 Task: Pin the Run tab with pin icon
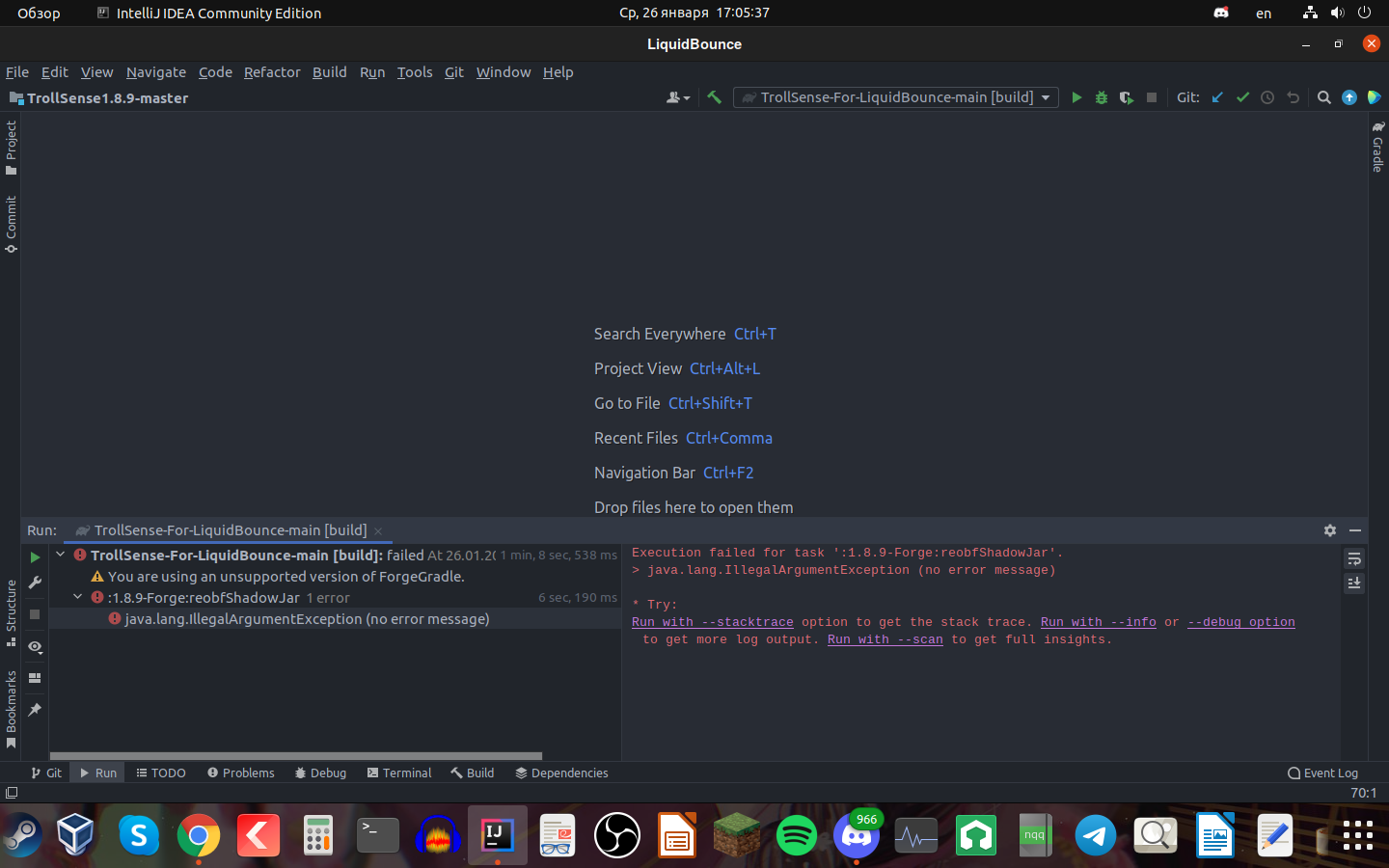pyautogui.click(x=35, y=710)
